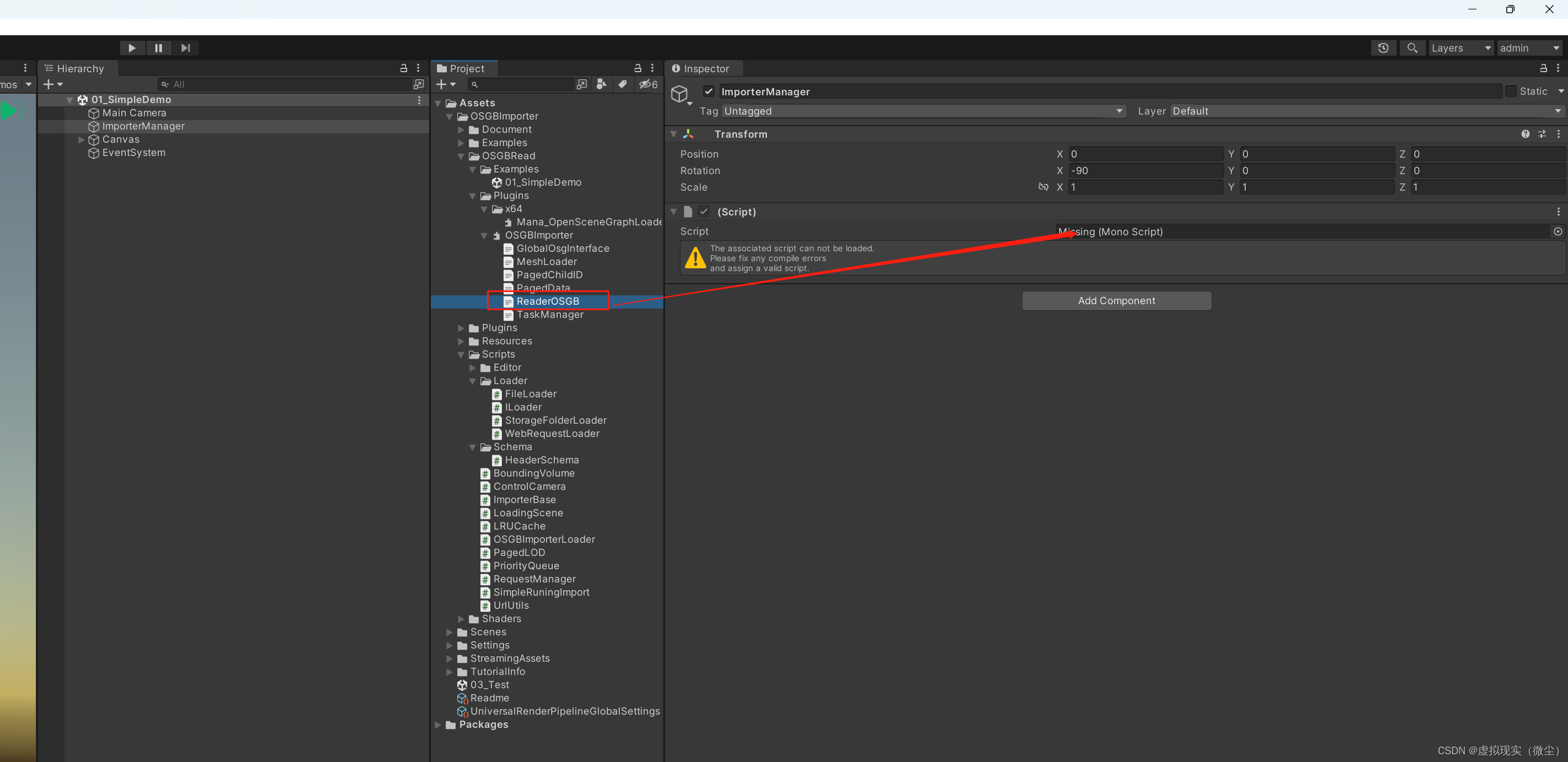
Task: Click the Step Forward frame button
Action: [185, 47]
